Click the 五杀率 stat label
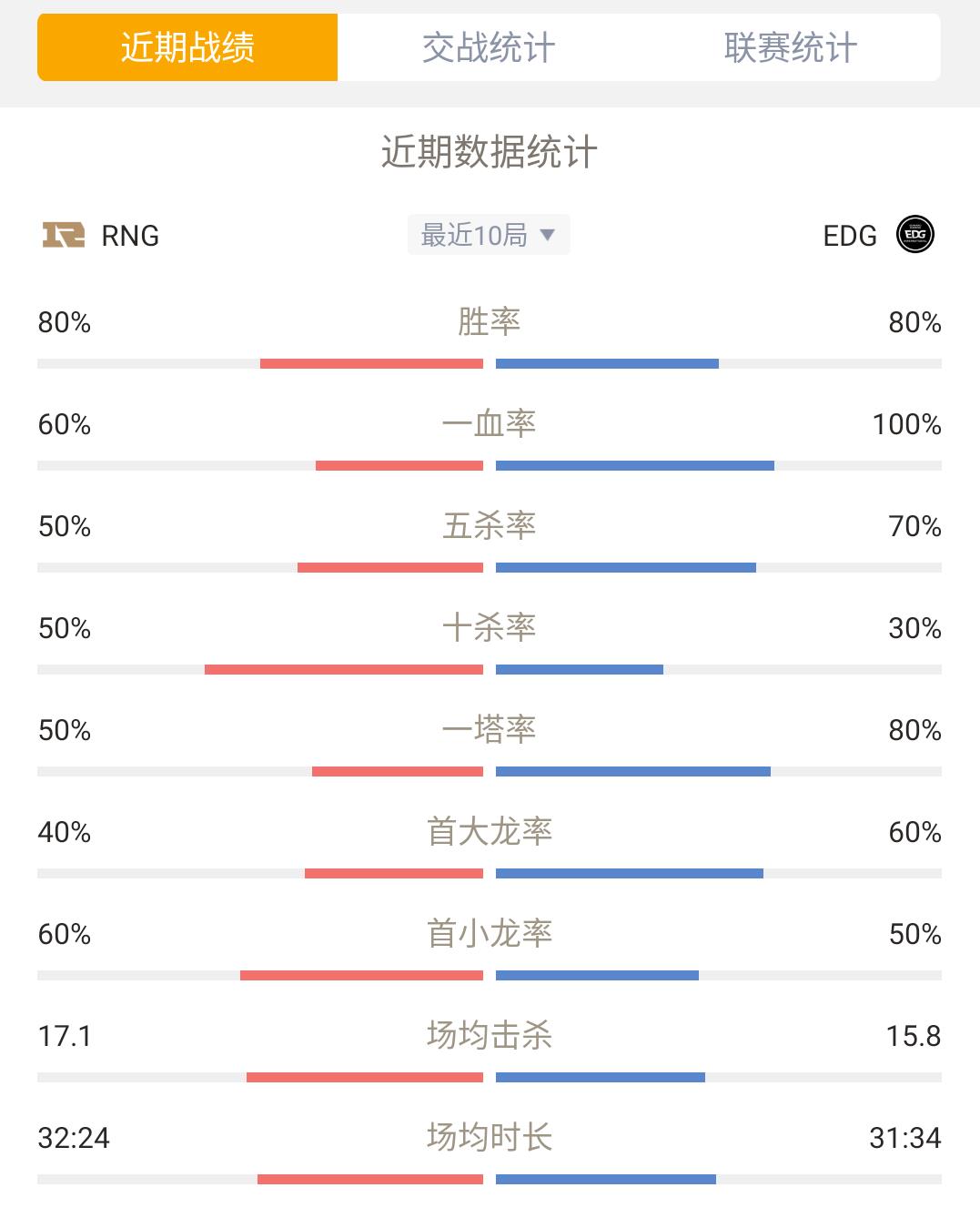The height and width of the screenshot is (1208, 980). pyautogui.click(x=489, y=526)
